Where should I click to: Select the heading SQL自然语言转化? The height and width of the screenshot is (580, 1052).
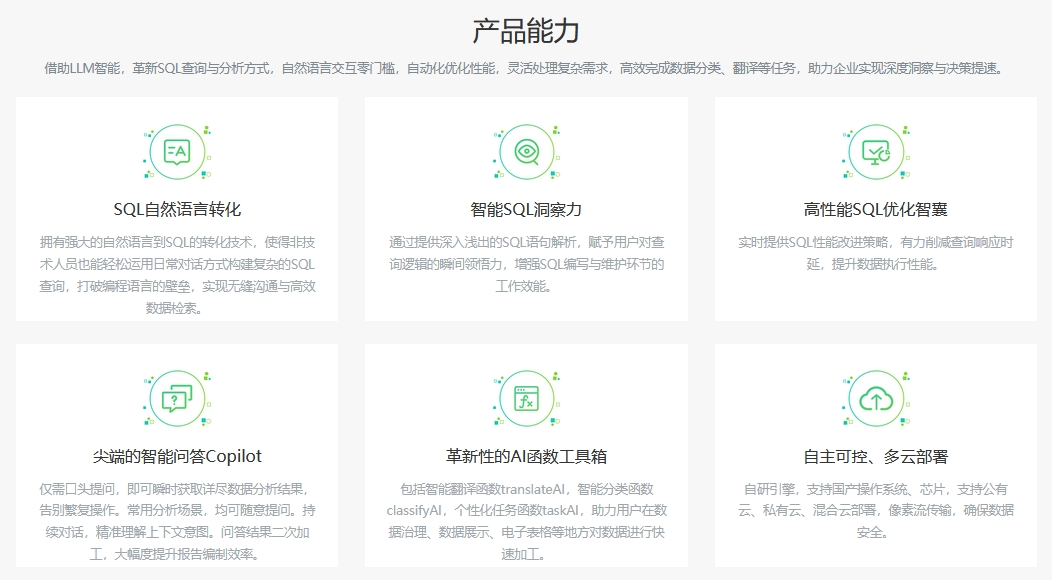177,209
